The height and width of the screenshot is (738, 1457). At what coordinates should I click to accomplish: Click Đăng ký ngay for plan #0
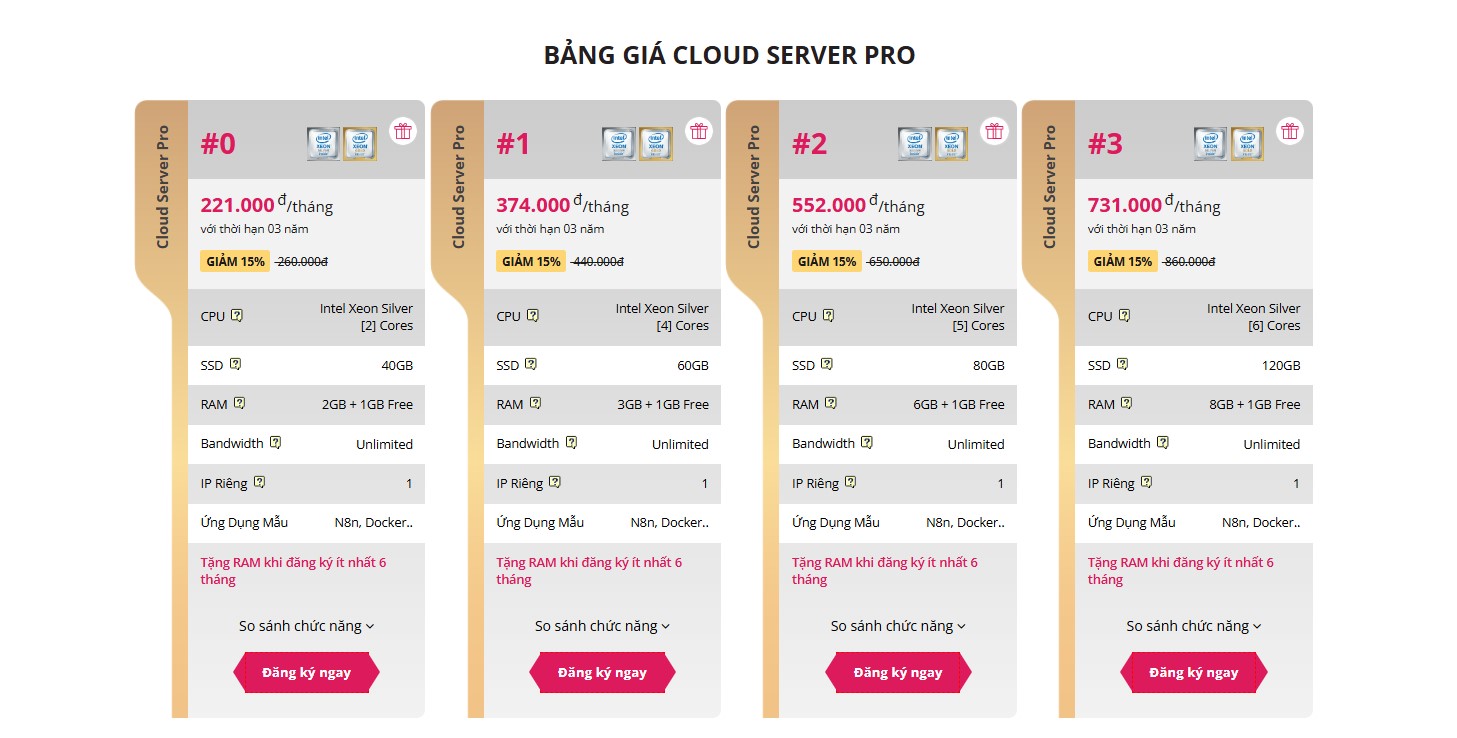306,672
